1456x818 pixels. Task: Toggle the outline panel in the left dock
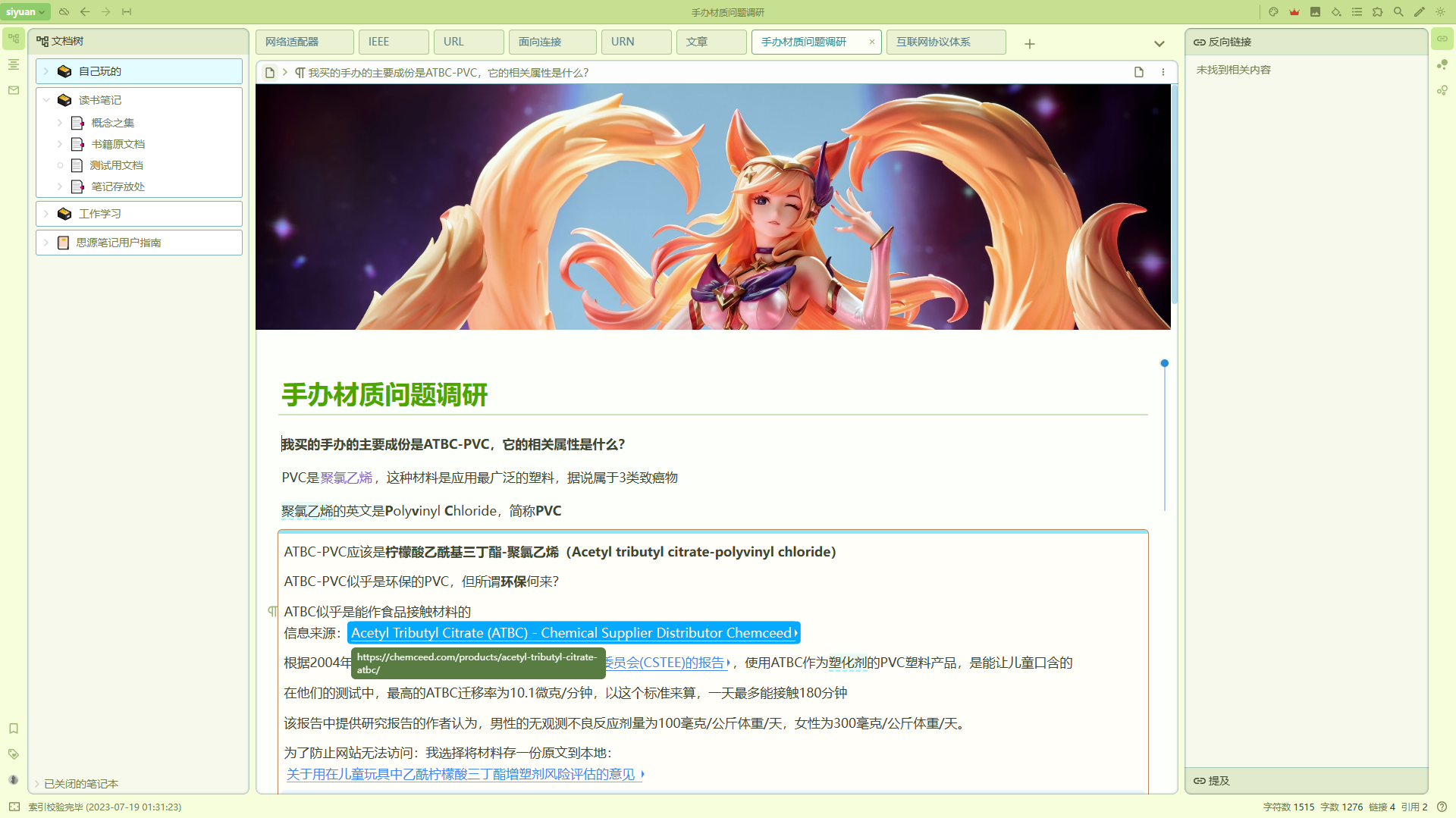14,64
